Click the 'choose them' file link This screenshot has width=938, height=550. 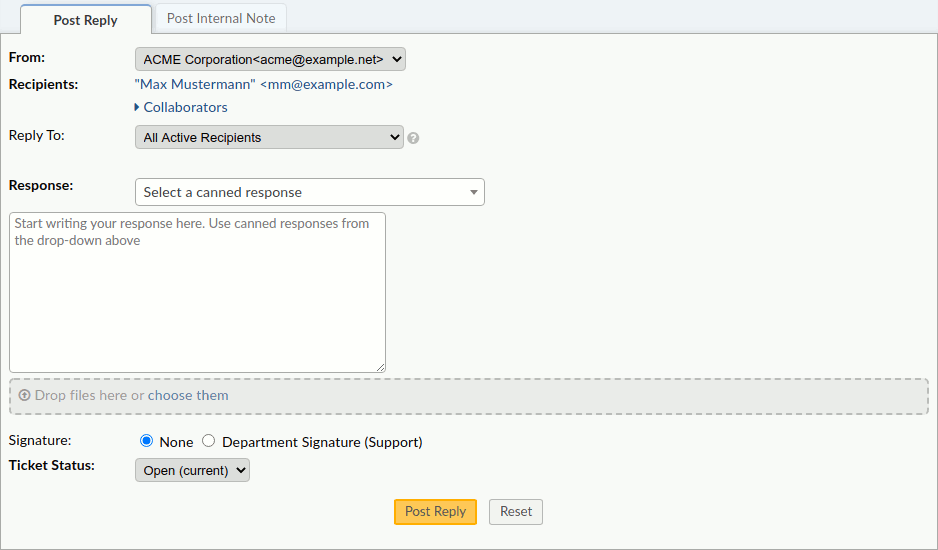[x=188, y=395]
